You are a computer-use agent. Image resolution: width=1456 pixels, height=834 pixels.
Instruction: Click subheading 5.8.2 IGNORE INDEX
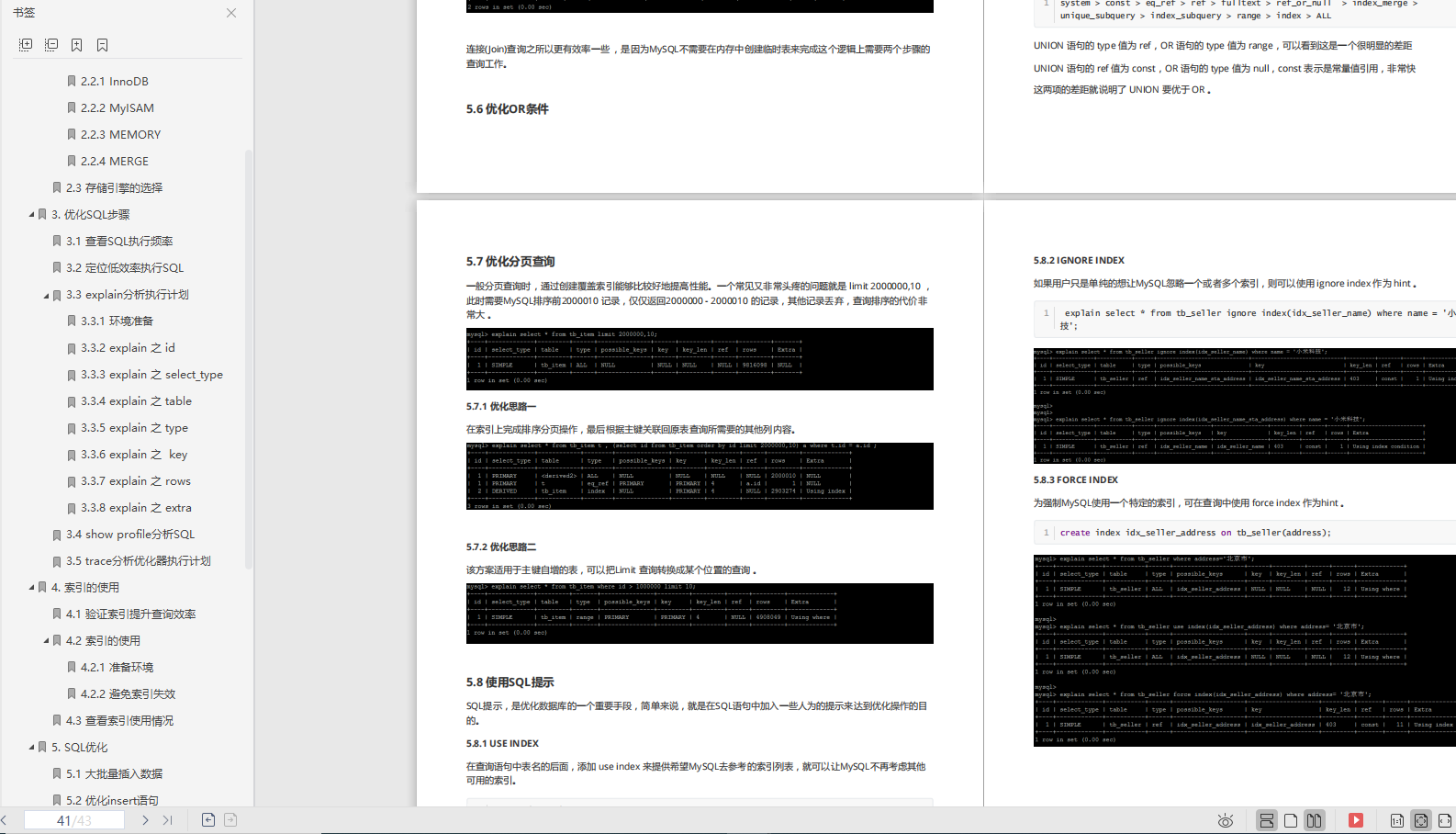1079,261
